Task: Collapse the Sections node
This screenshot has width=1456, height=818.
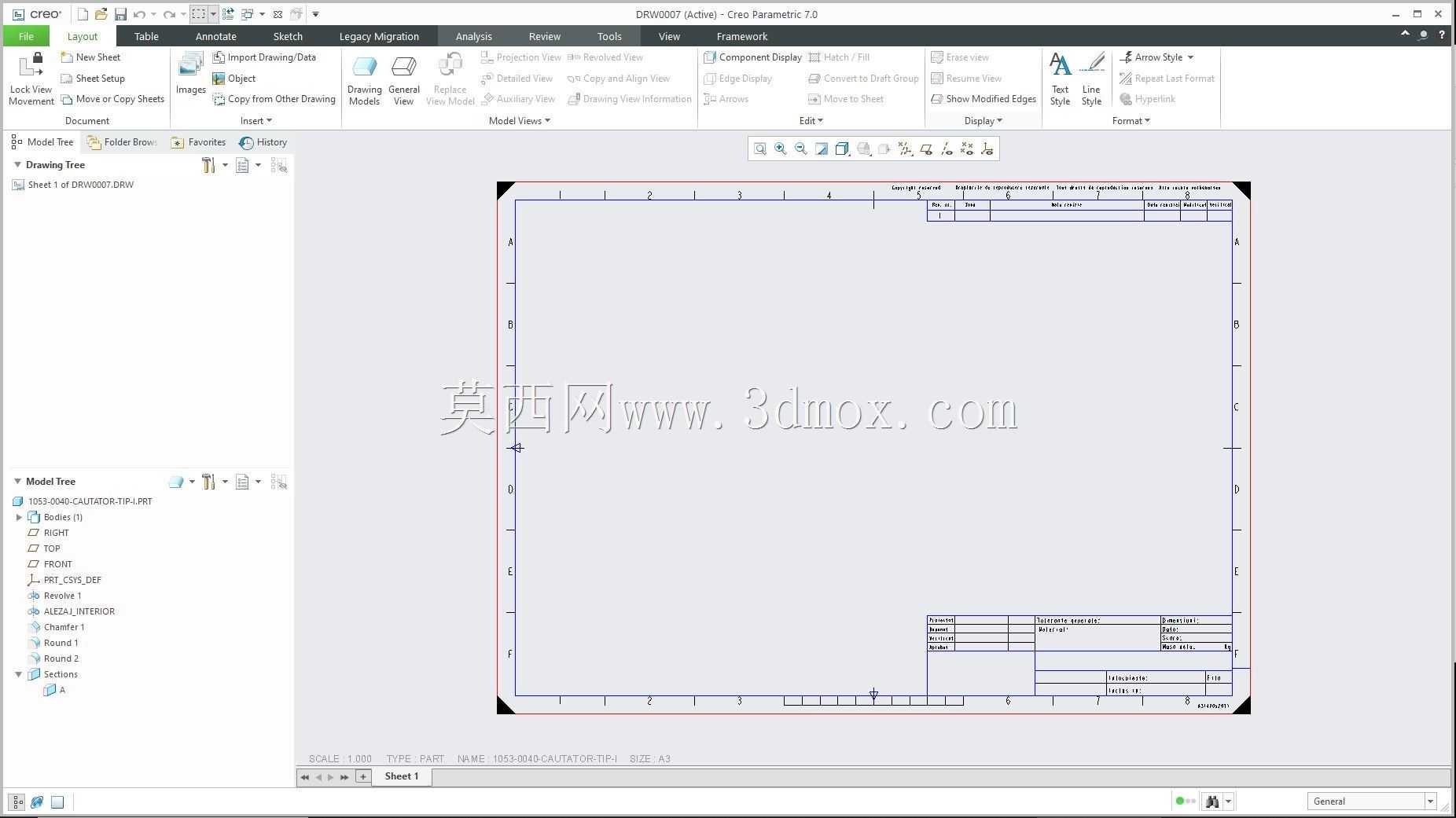Action: tap(19, 674)
